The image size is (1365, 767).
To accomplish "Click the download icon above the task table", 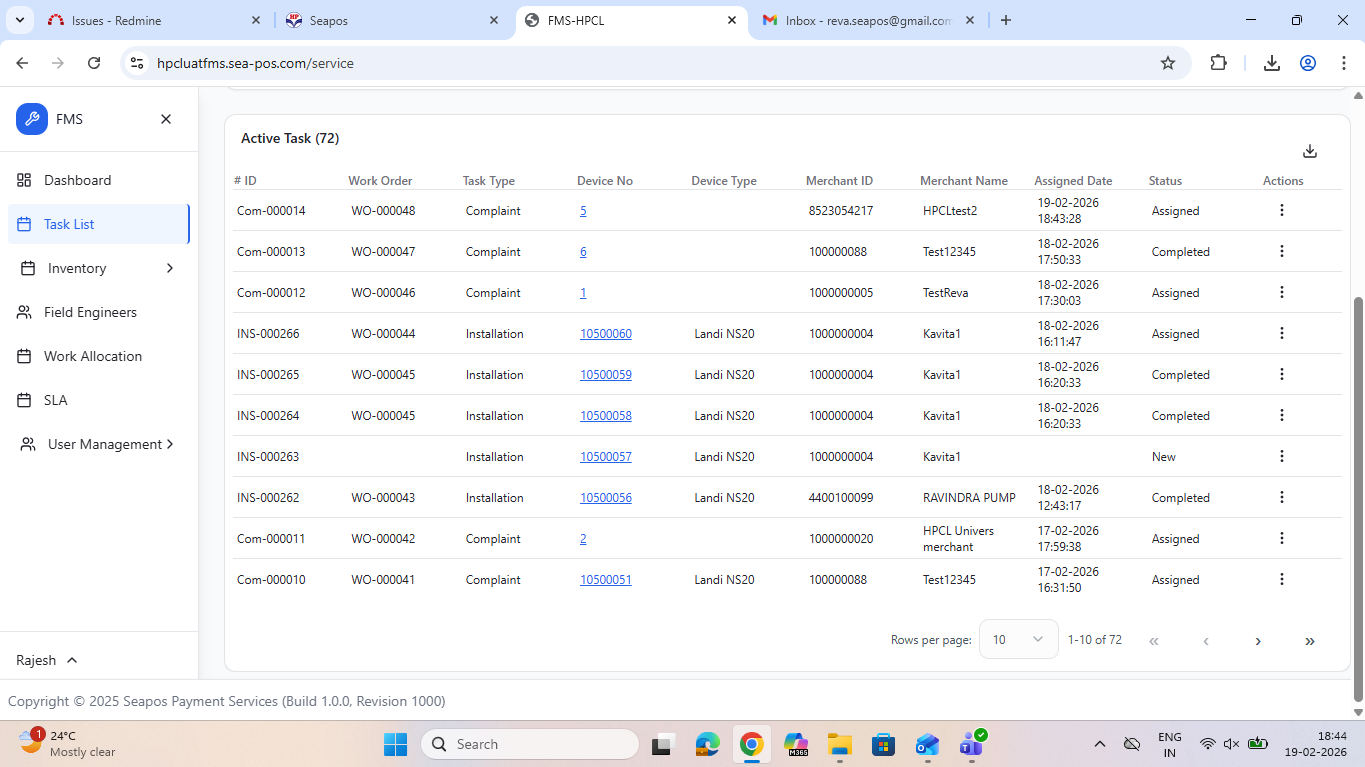I will click(x=1310, y=151).
